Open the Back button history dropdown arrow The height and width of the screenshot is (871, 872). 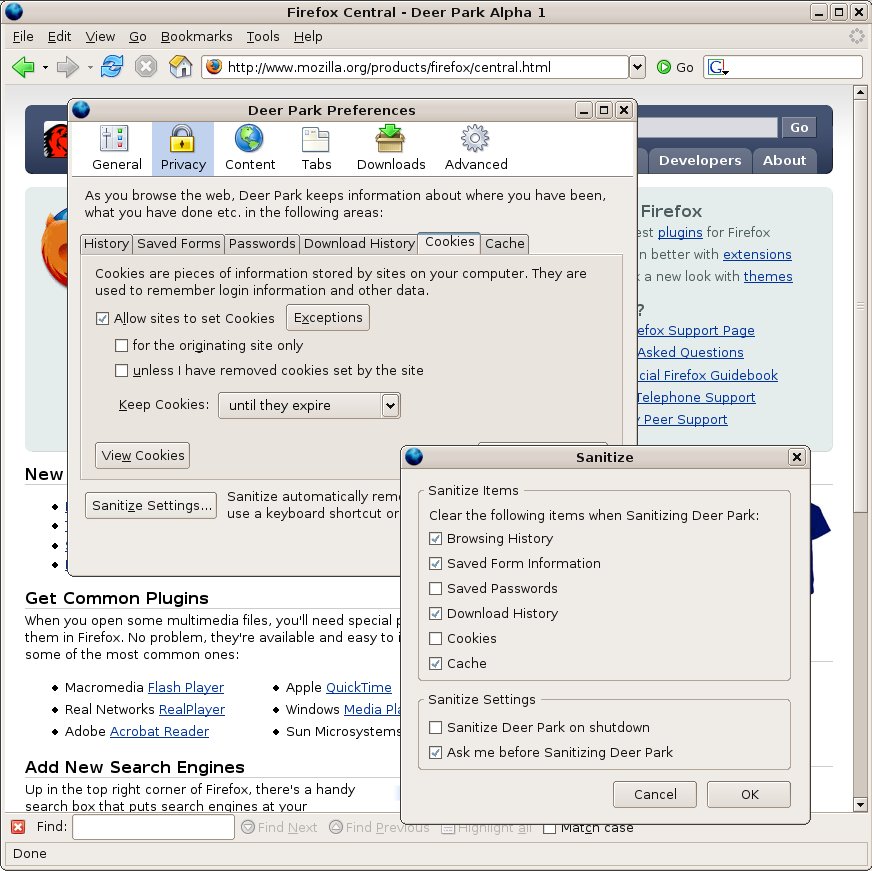45,68
